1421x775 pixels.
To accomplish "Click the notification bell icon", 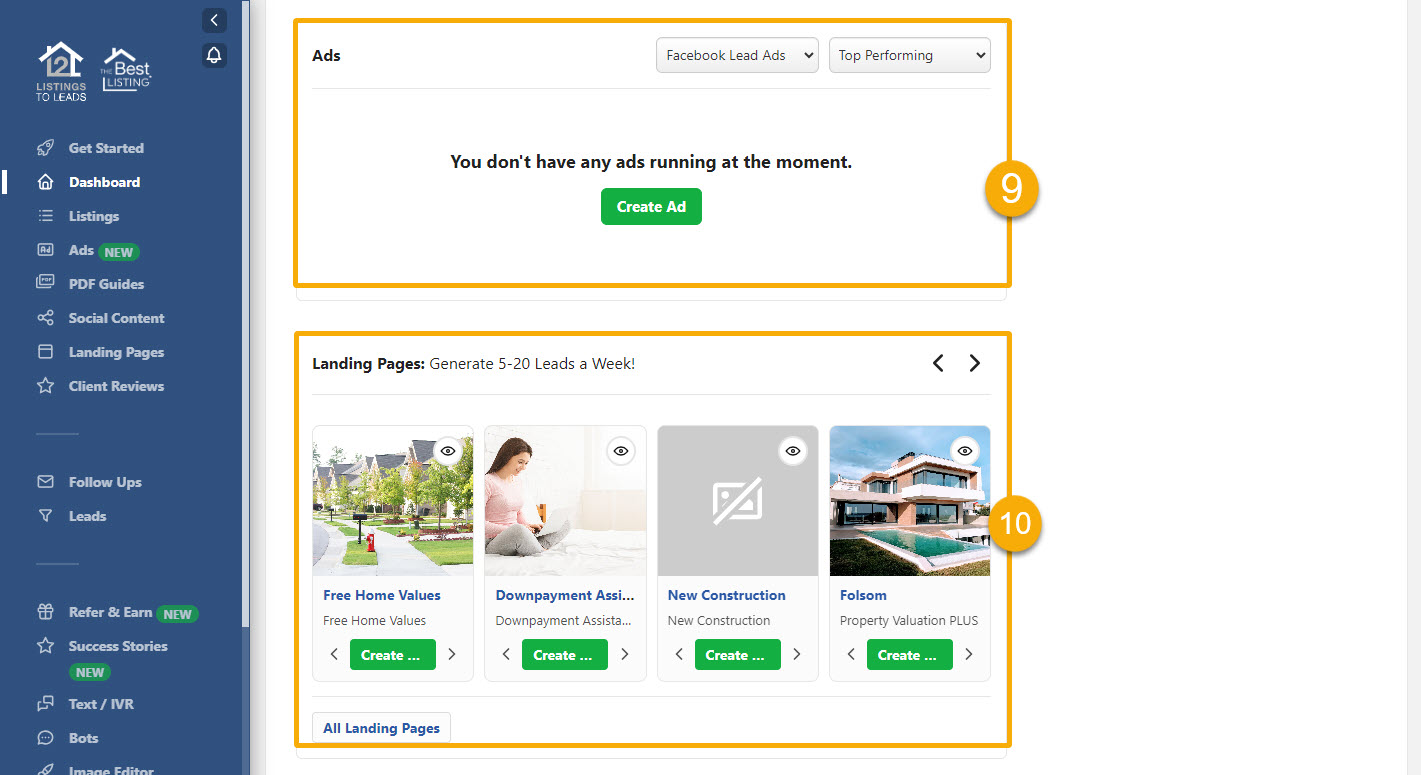I will pos(214,55).
